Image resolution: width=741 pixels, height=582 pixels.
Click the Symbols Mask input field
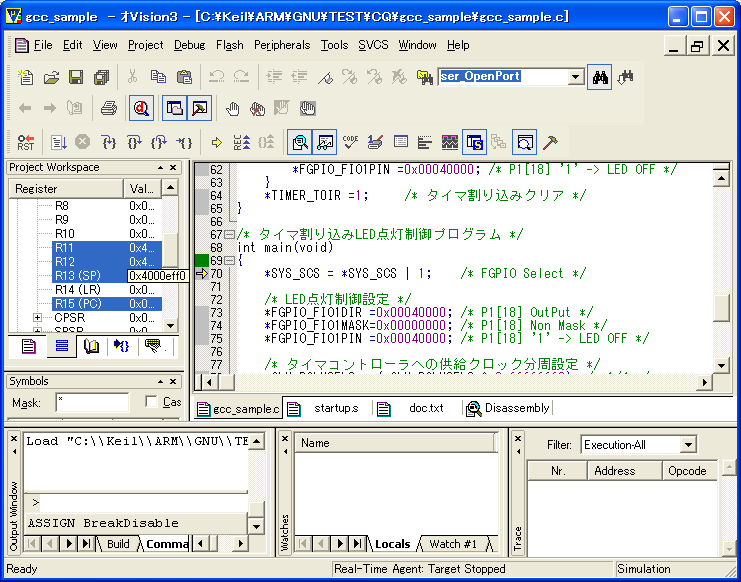coord(93,402)
